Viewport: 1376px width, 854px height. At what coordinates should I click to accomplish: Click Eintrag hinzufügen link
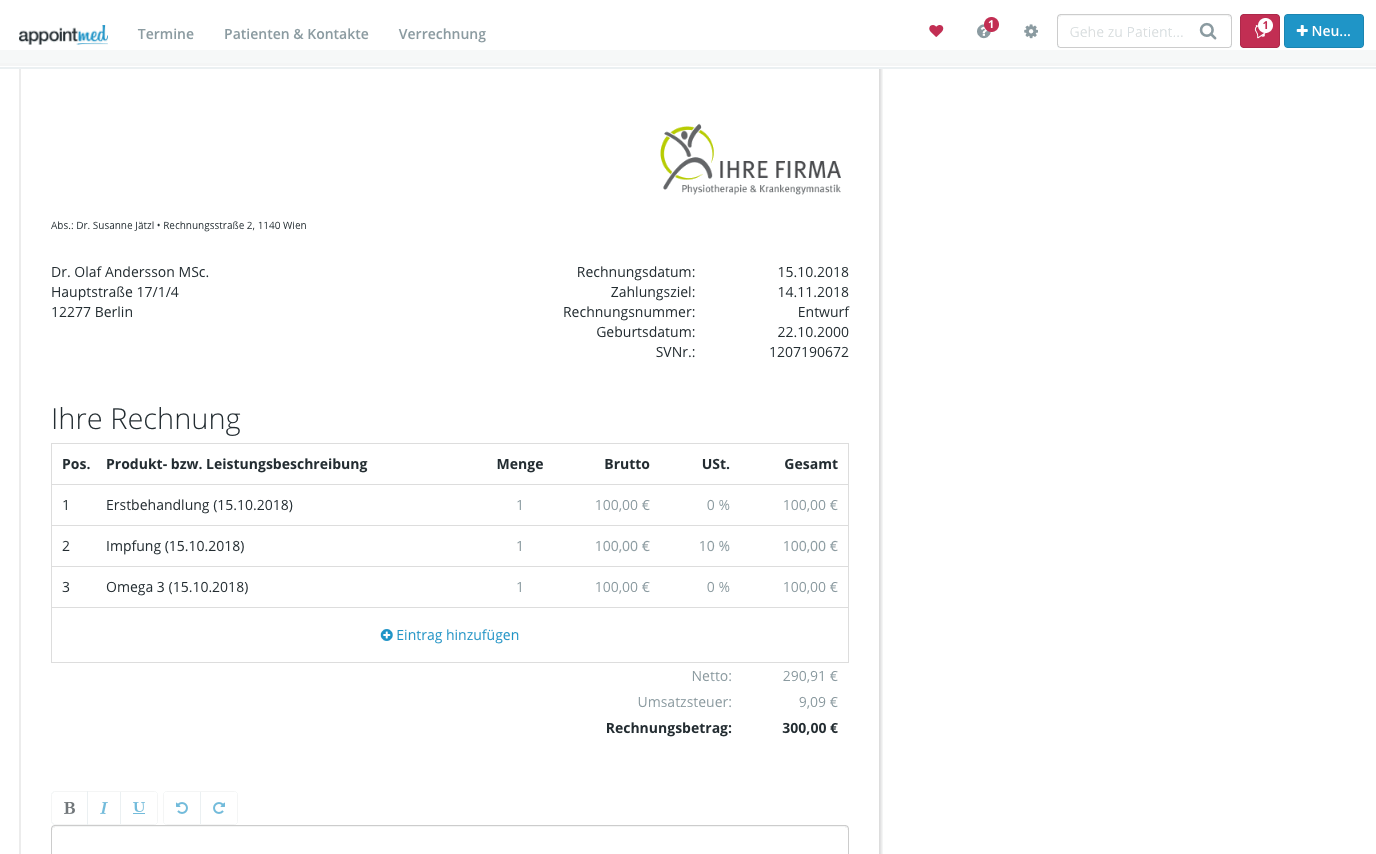click(450, 635)
